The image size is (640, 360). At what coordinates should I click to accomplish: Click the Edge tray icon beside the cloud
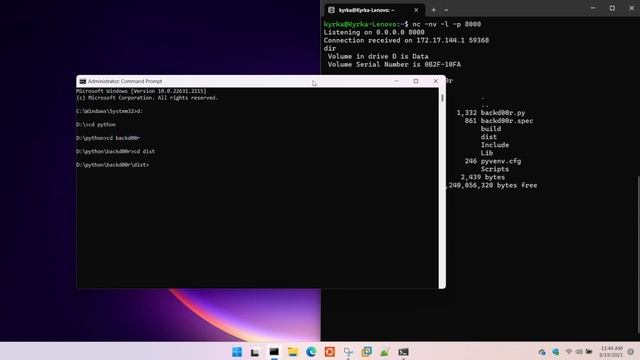tap(556, 352)
